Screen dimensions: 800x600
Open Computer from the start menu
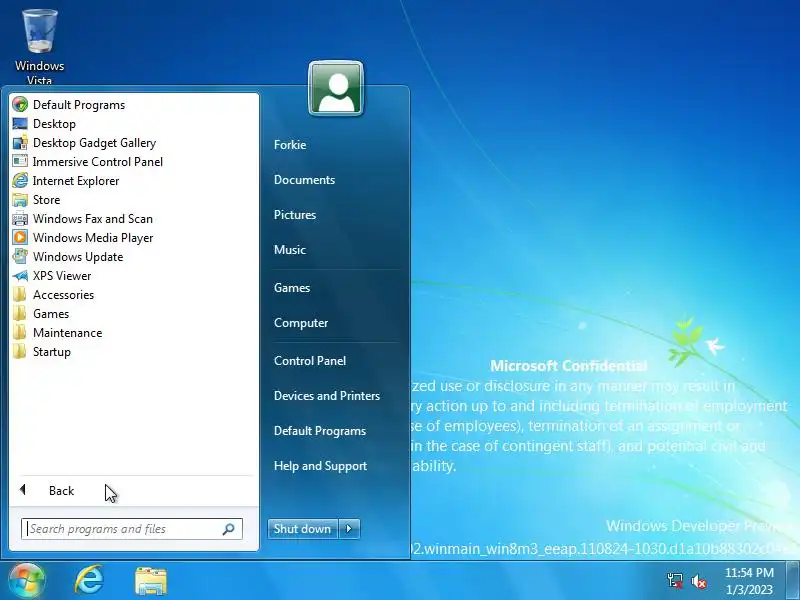click(301, 323)
